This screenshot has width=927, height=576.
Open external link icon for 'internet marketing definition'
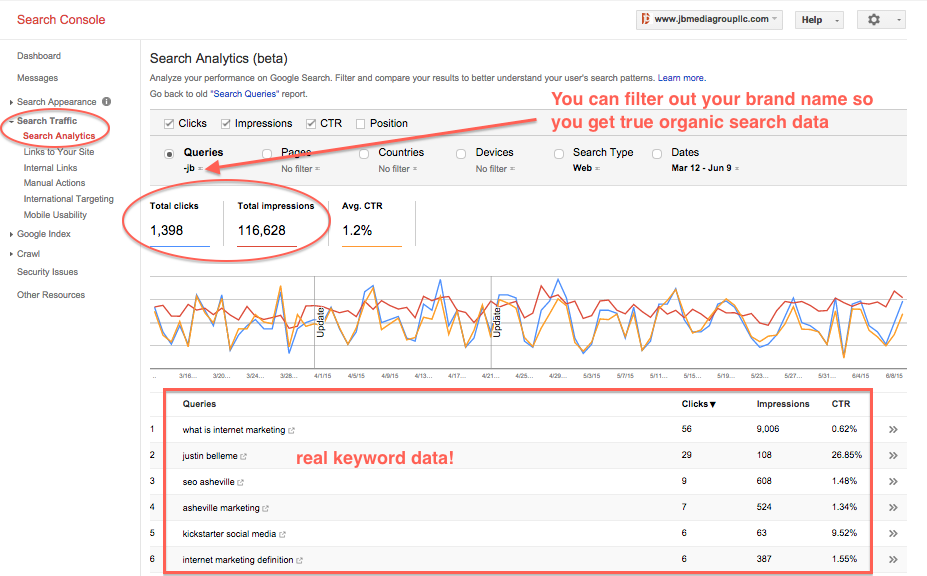tap(300, 561)
